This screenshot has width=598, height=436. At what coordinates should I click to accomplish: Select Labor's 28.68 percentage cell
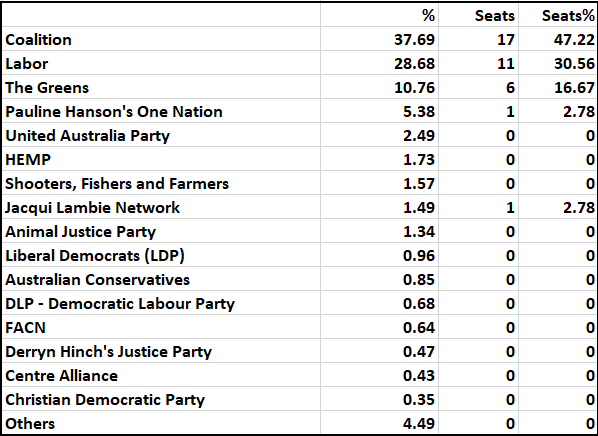pyautogui.click(x=379, y=63)
